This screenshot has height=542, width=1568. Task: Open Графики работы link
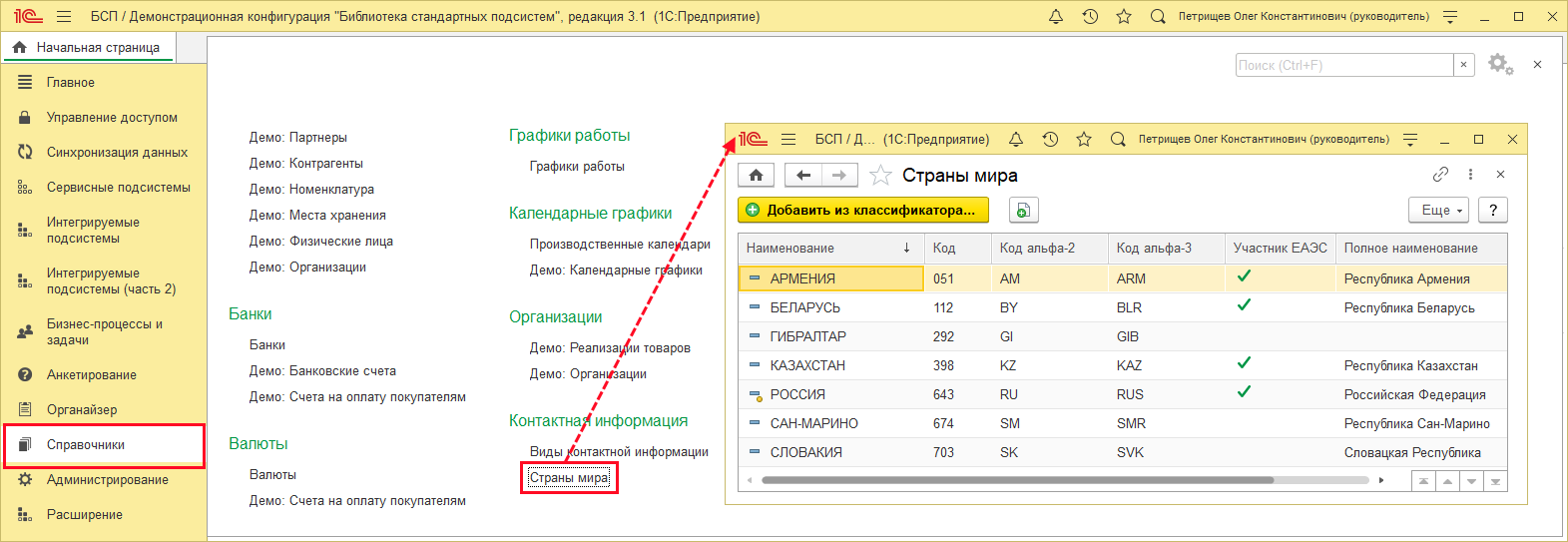click(577, 167)
